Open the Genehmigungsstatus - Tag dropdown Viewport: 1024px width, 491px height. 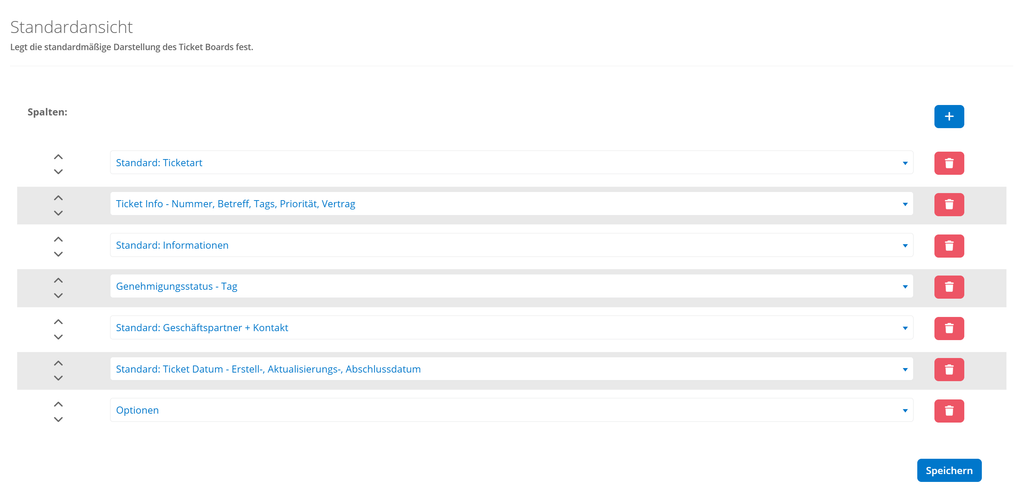pyautogui.click(x=511, y=286)
